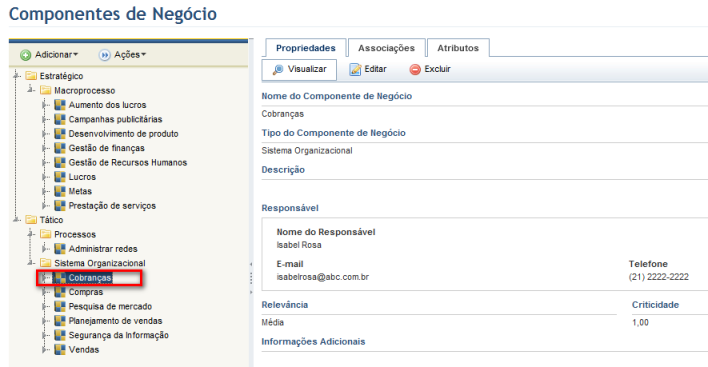Select the Sistema Organizacional folder icon

point(46,263)
